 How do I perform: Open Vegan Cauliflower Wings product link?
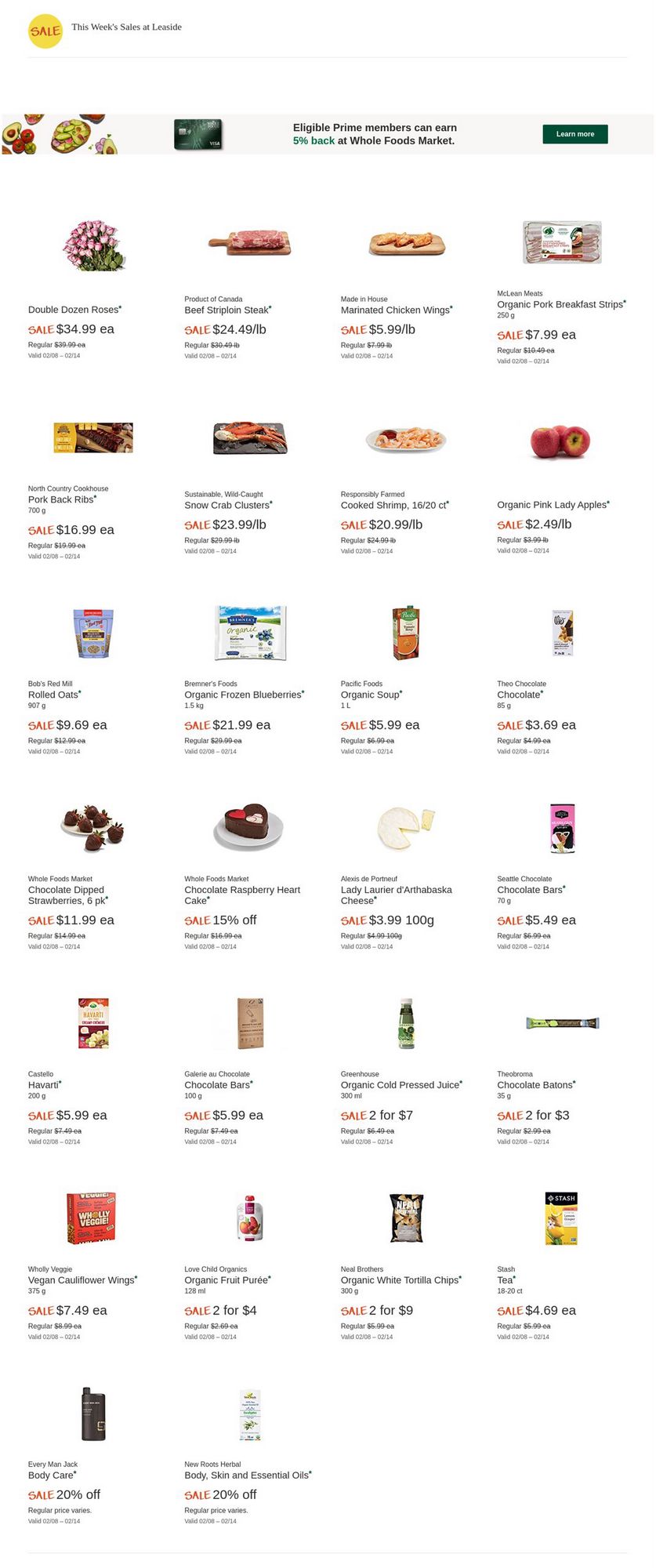click(x=82, y=1280)
